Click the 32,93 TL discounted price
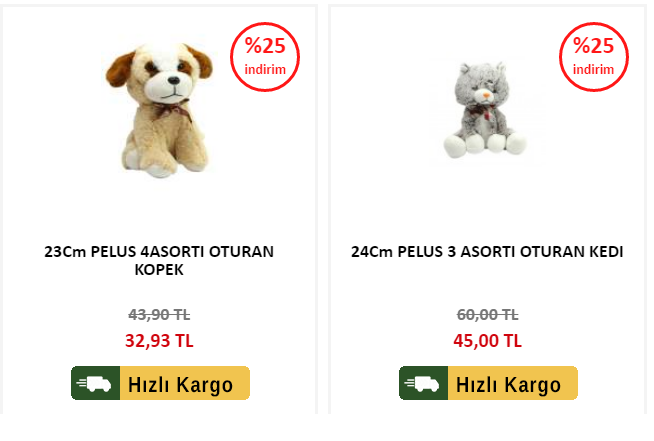The image size is (654, 441). [159, 340]
